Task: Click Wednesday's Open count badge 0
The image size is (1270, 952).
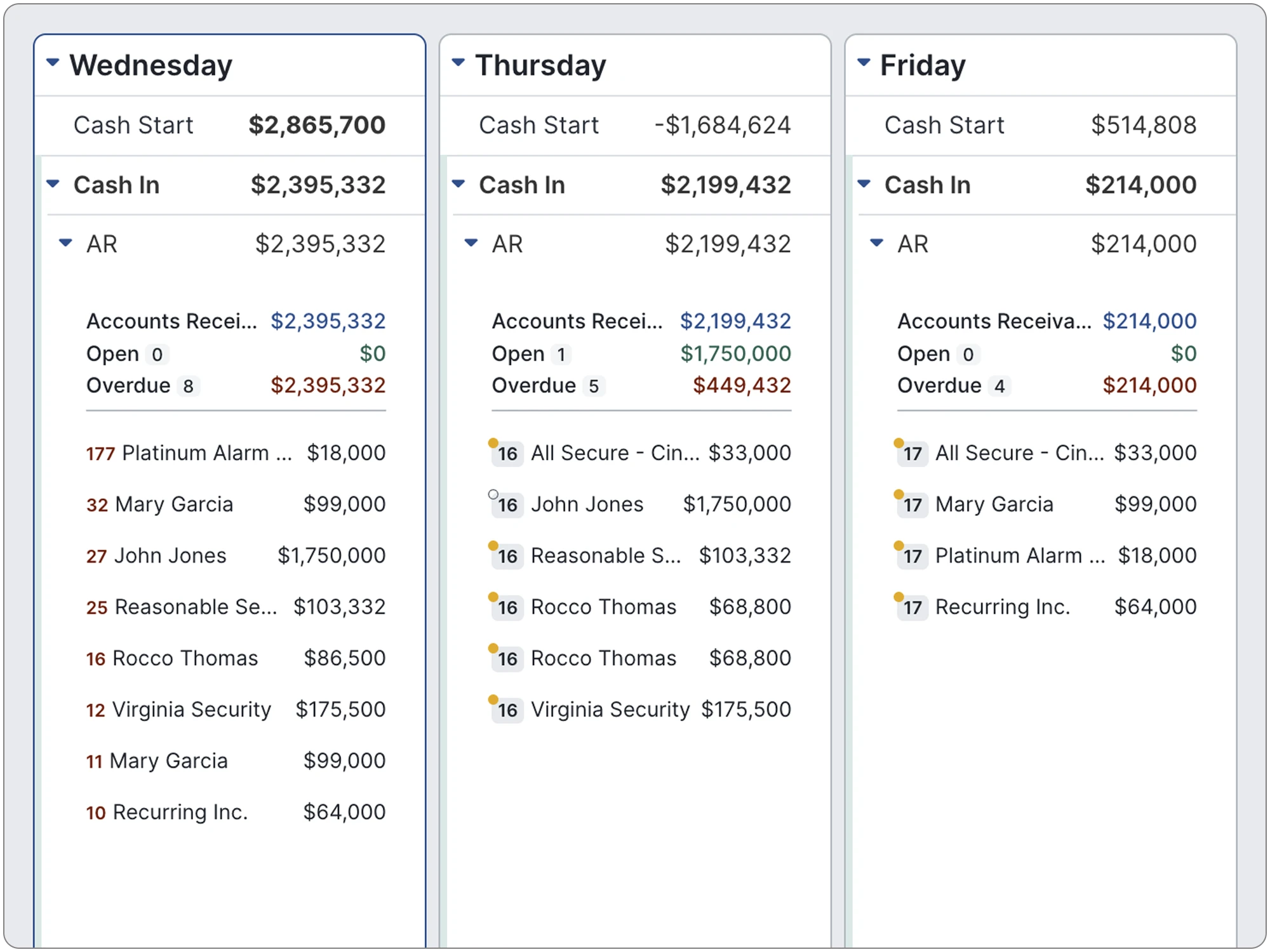Action: point(157,354)
